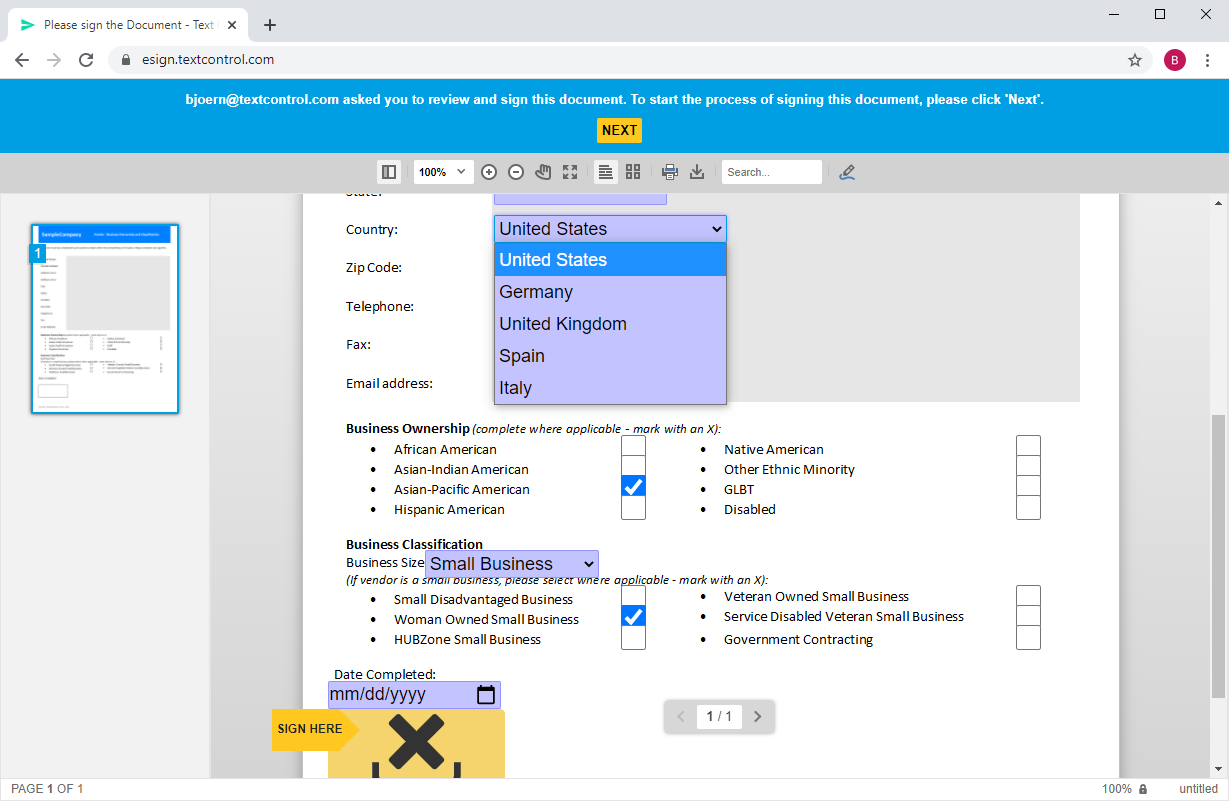Print the document
1229x801 pixels.
[670, 171]
